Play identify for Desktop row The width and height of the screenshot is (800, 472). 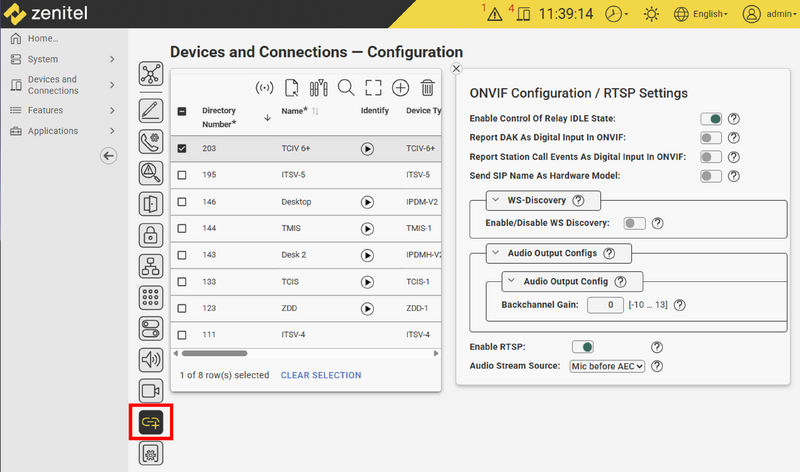[x=367, y=202]
